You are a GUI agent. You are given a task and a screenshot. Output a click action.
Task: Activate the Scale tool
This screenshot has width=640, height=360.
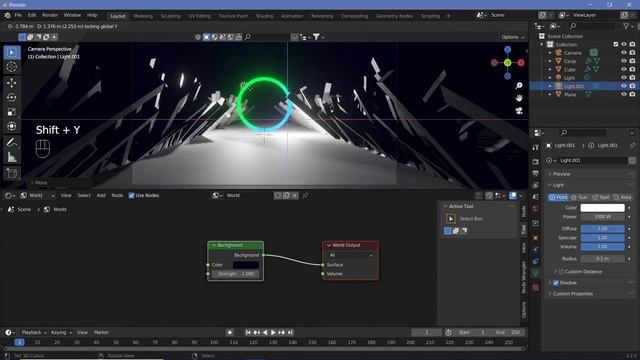pyautogui.click(x=12, y=111)
